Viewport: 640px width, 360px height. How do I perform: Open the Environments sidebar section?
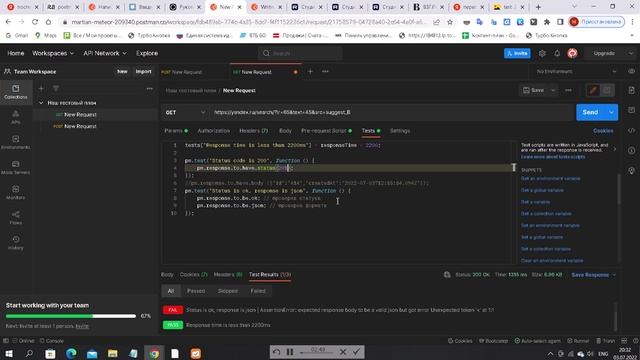[x=16, y=142]
